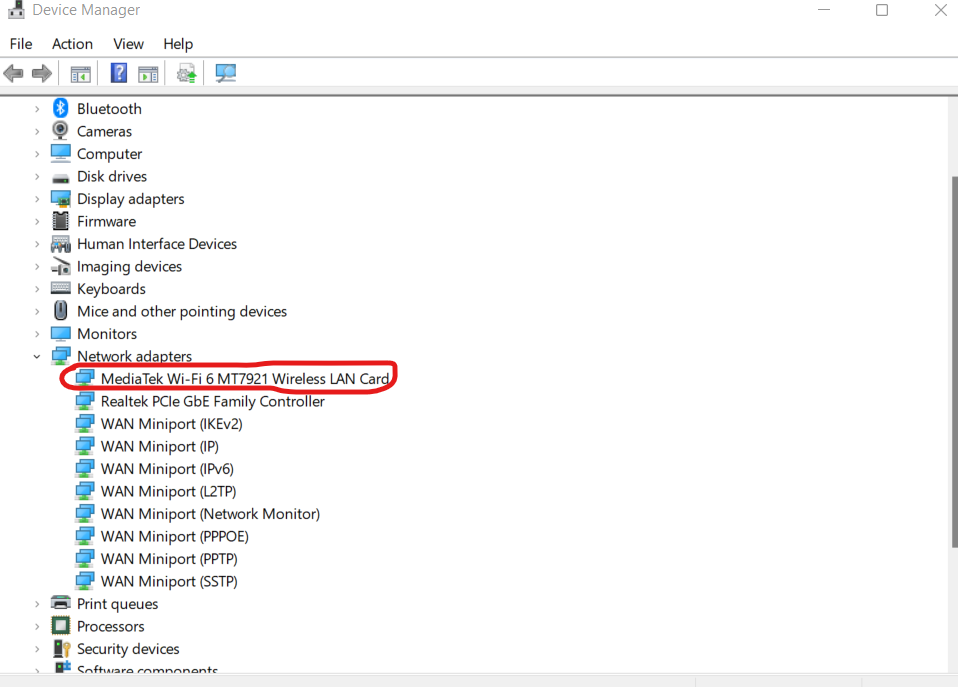The height and width of the screenshot is (687, 958).
Task: Select WAN Miniport (L2TP)
Action: [x=168, y=491]
